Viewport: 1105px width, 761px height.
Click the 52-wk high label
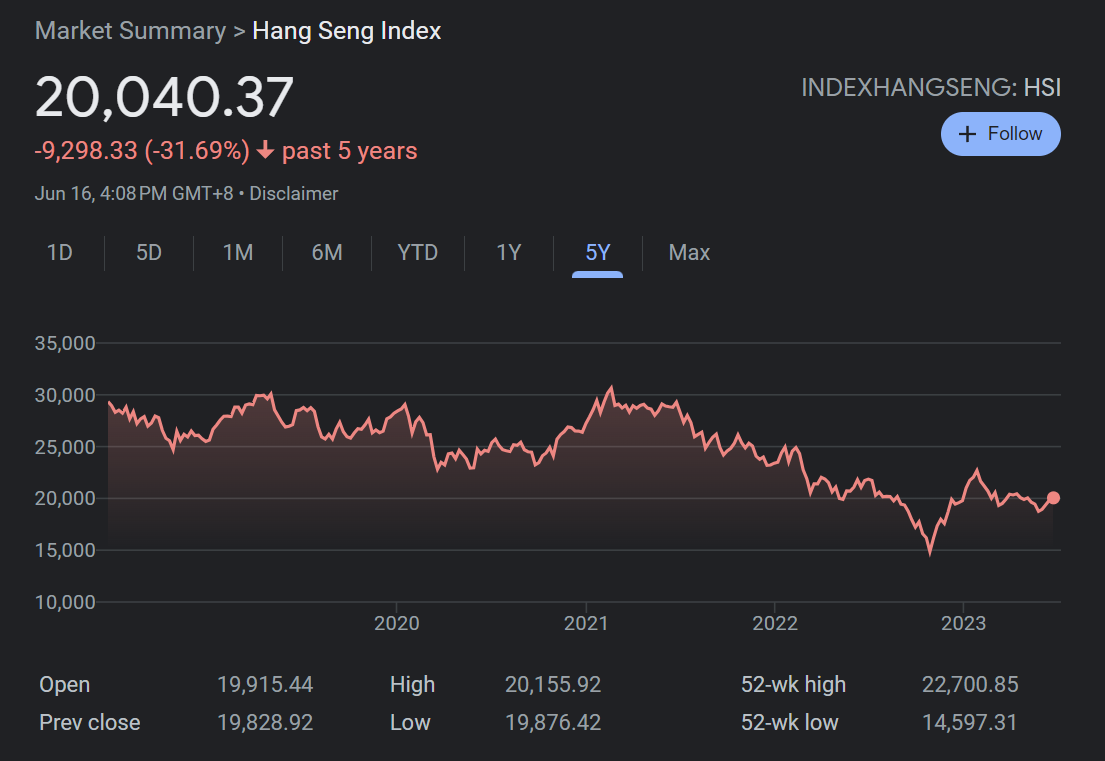coord(794,684)
